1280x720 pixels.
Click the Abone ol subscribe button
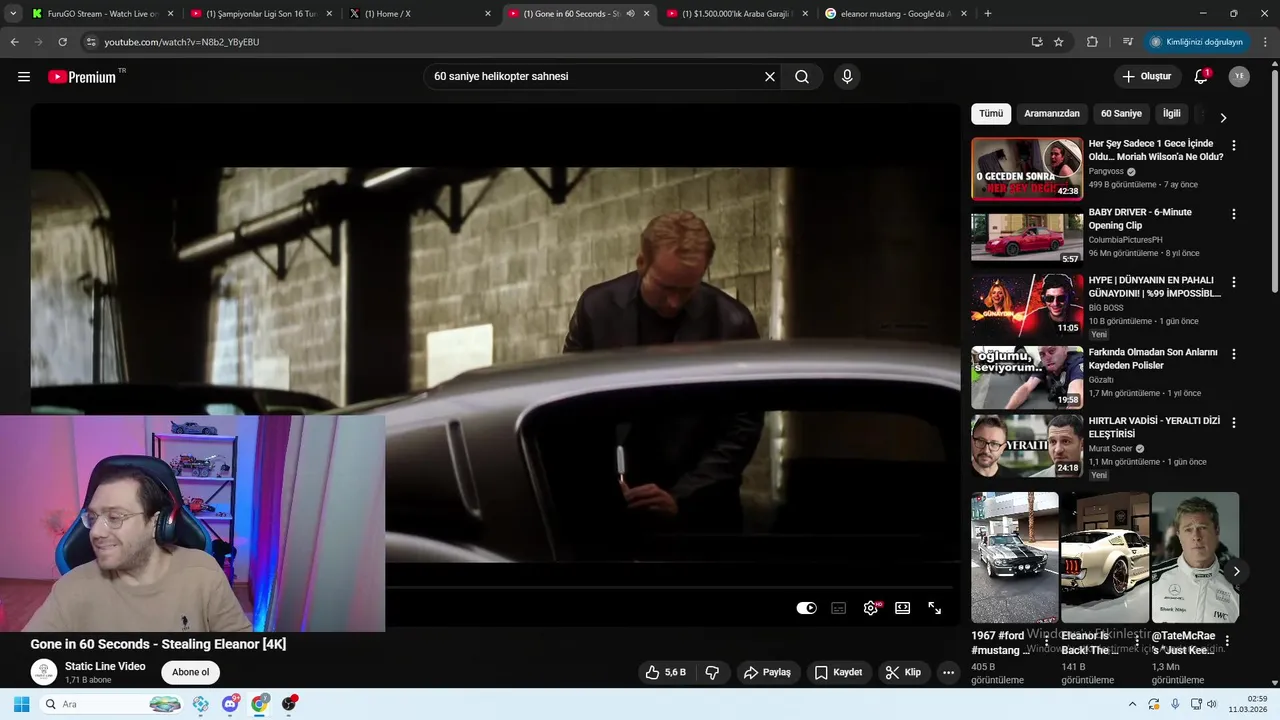click(x=191, y=672)
